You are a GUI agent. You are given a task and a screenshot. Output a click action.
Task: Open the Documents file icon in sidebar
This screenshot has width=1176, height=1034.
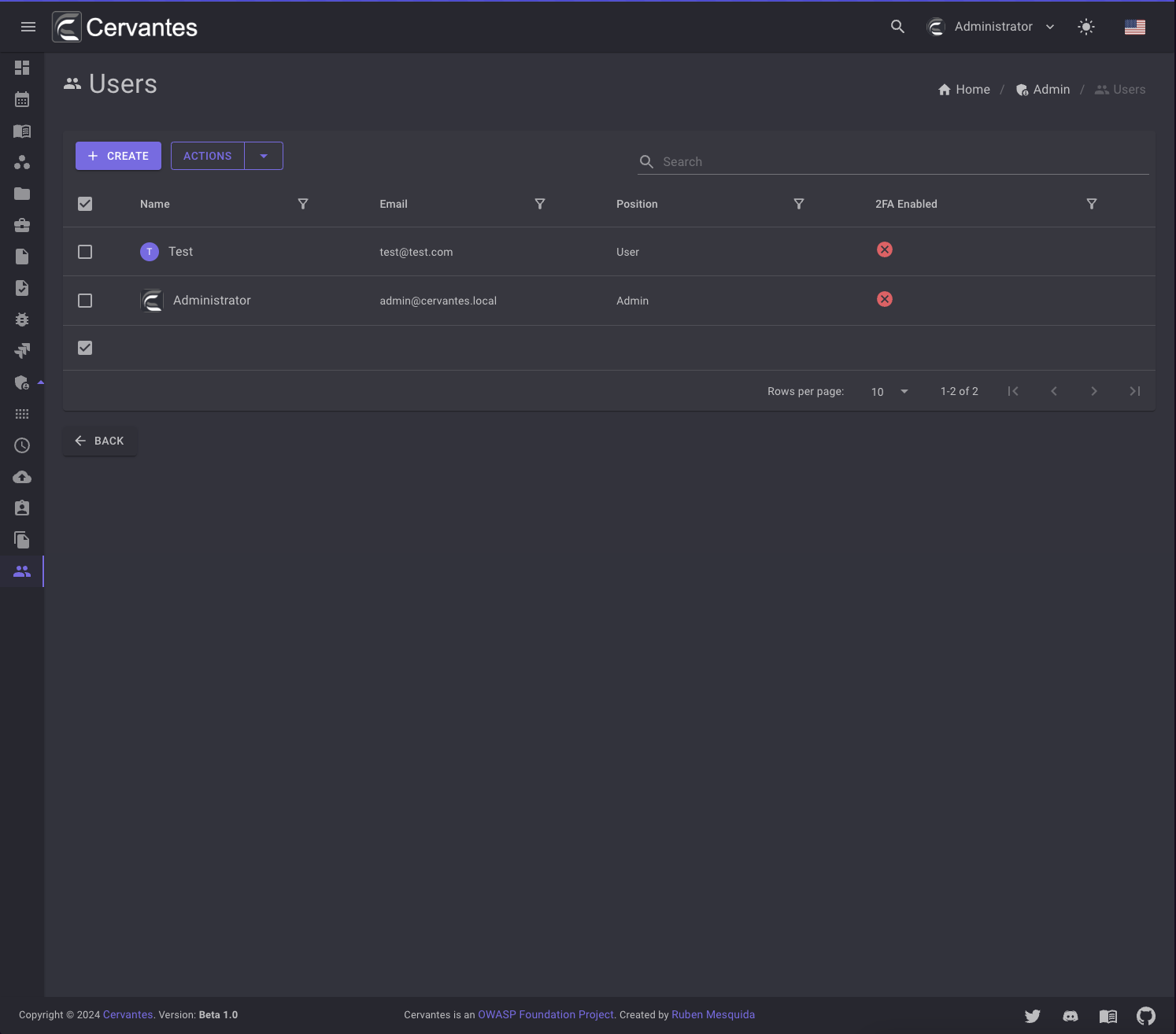22,257
